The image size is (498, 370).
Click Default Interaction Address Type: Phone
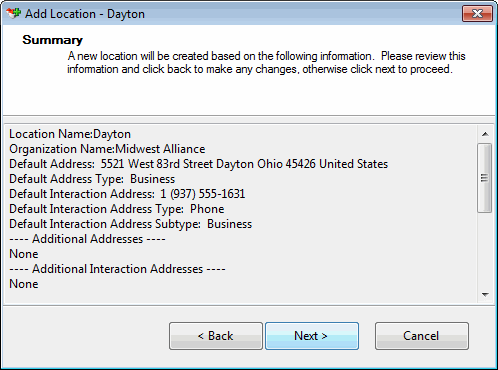[x=117, y=209]
